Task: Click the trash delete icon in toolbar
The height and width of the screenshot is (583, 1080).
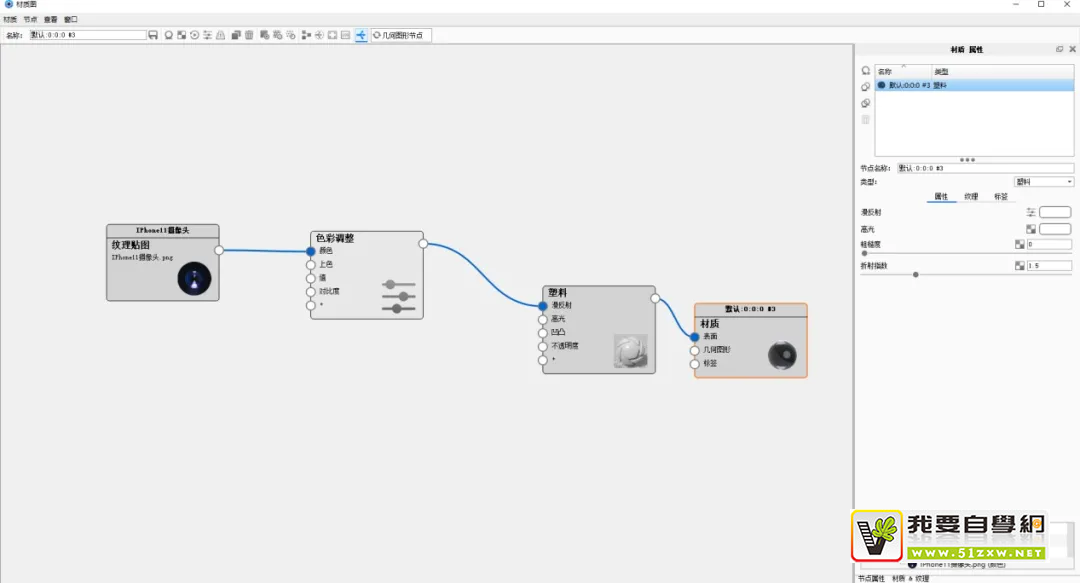Action: click(249, 35)
